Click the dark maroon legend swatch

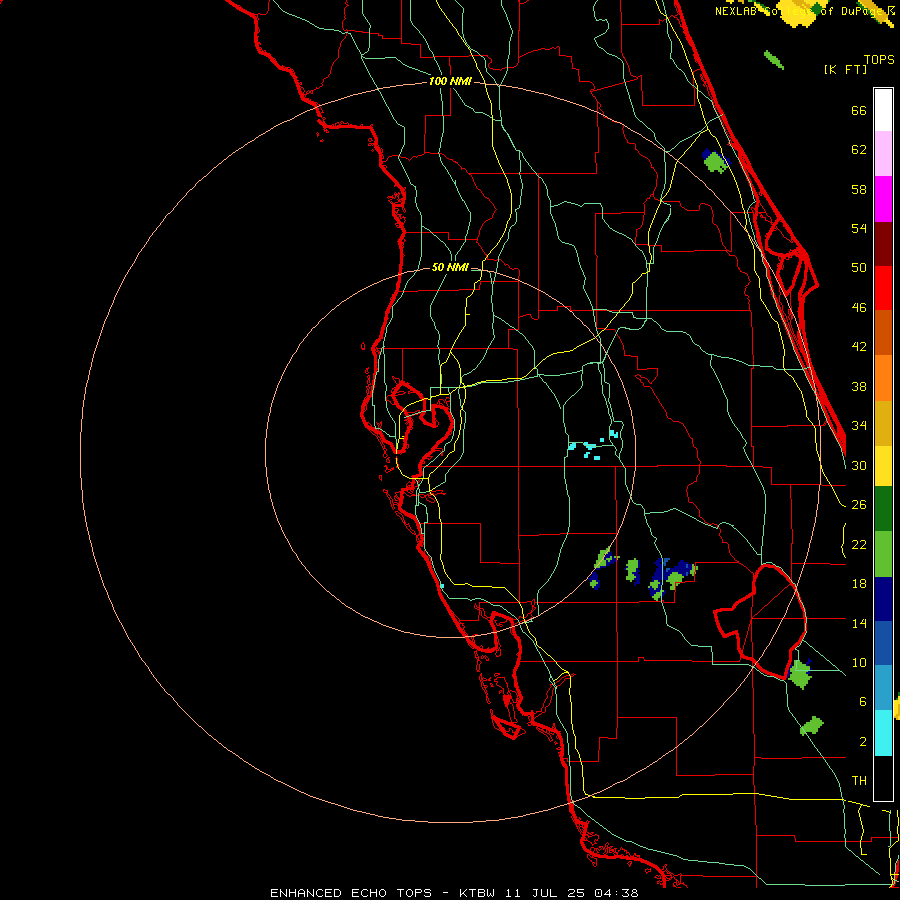click(x=883, y=244)
